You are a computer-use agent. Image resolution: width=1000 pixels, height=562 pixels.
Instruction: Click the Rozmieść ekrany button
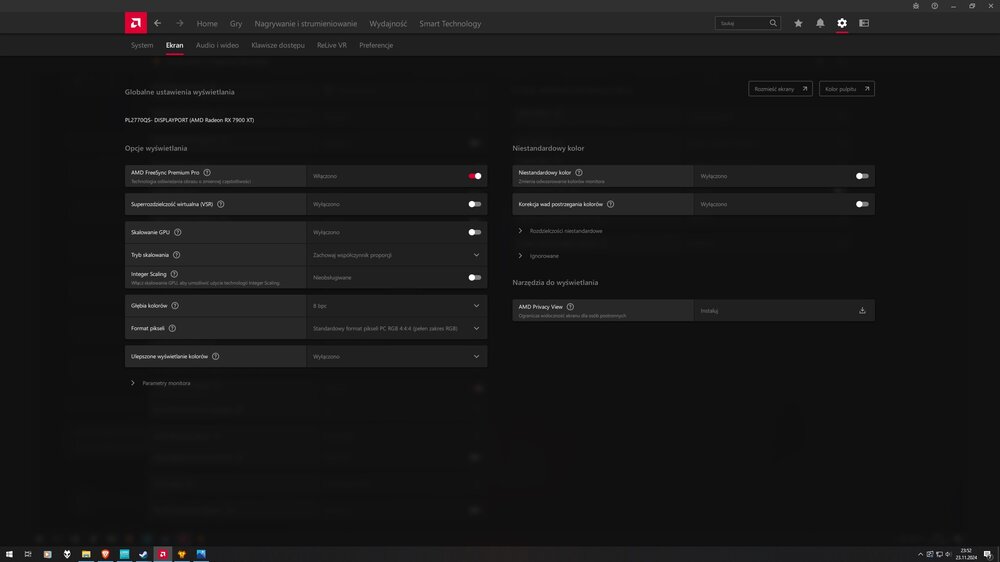(780, 89)
